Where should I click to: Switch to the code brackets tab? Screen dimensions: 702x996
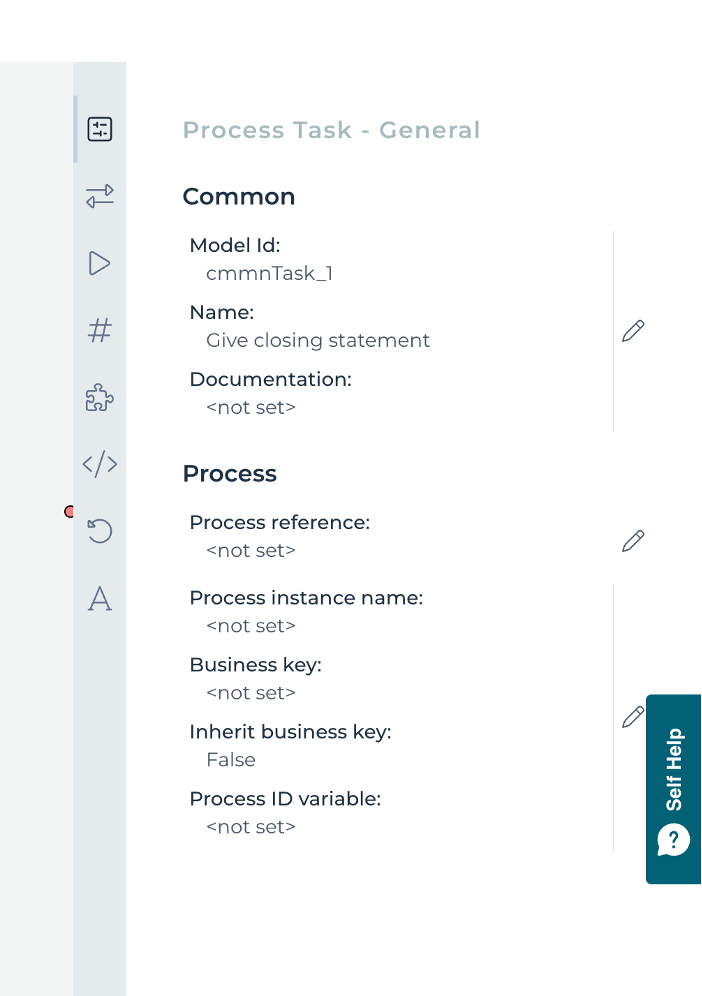tap(100, 464)
